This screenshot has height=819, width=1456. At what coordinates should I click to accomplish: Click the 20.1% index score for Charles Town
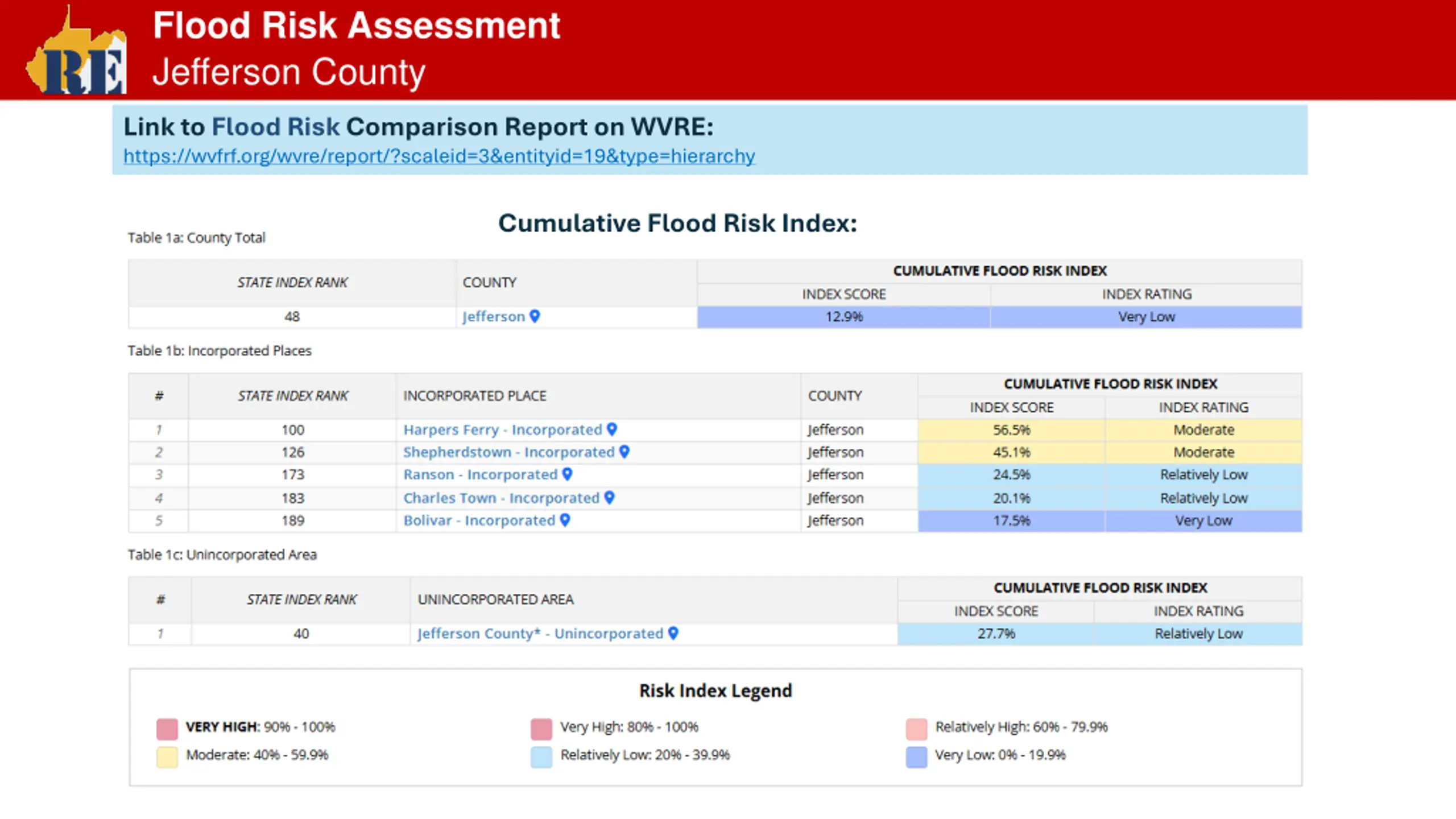tap(1011, 498)
